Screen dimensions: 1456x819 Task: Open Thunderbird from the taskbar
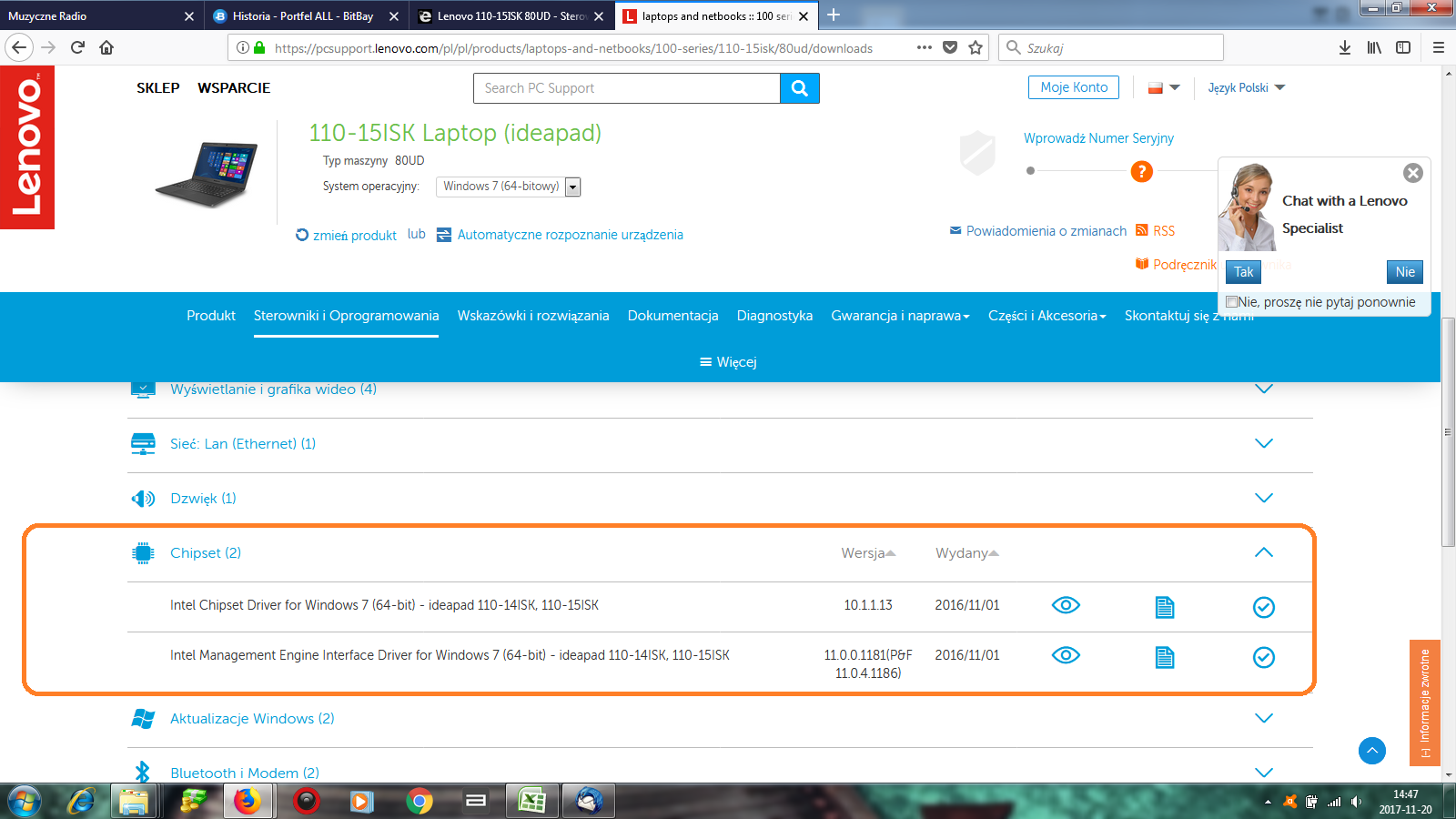(589, 801)
